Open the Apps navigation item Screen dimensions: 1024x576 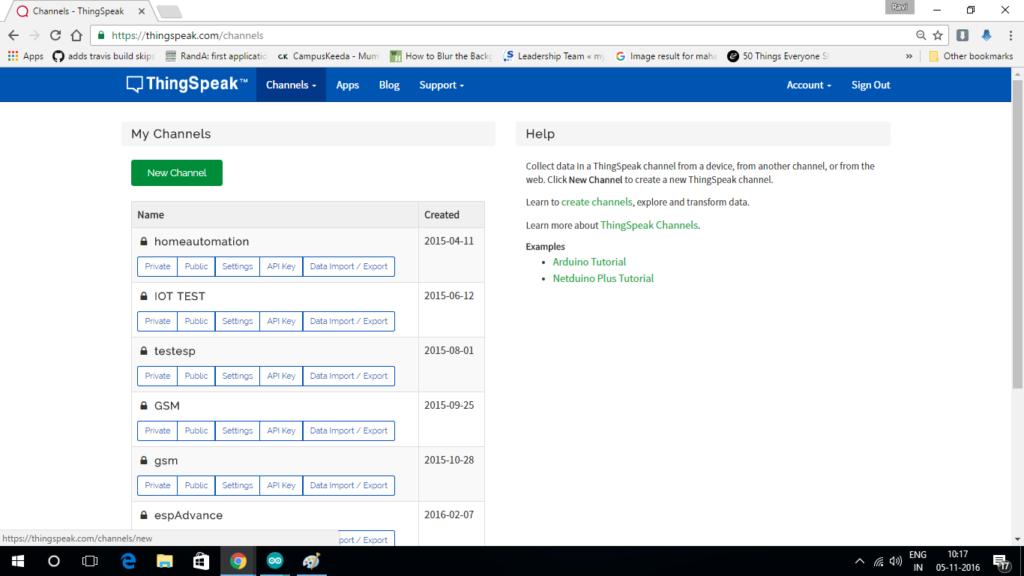tap(347, 85)
